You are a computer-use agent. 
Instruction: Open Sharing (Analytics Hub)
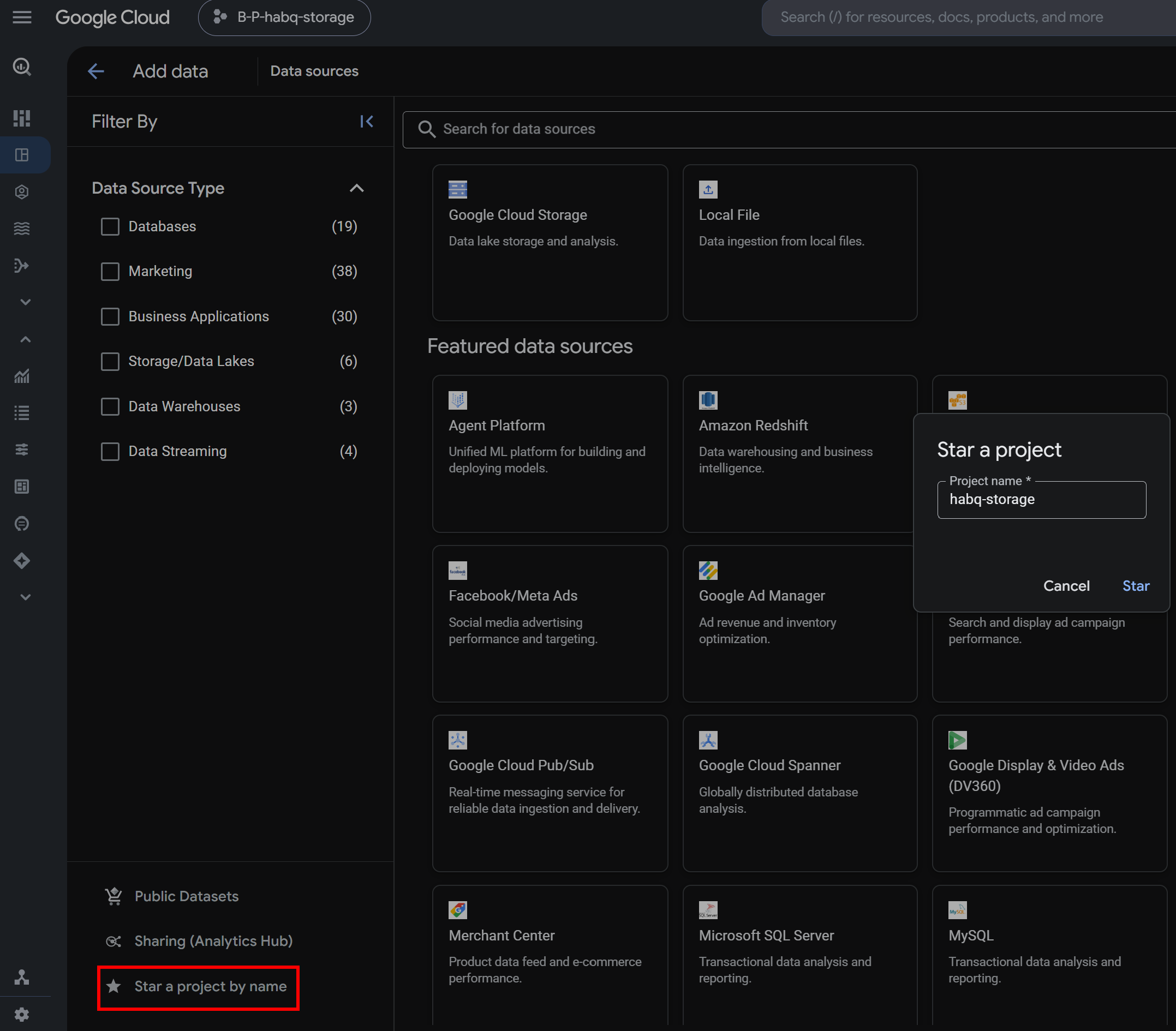click(x=213, y=942)
